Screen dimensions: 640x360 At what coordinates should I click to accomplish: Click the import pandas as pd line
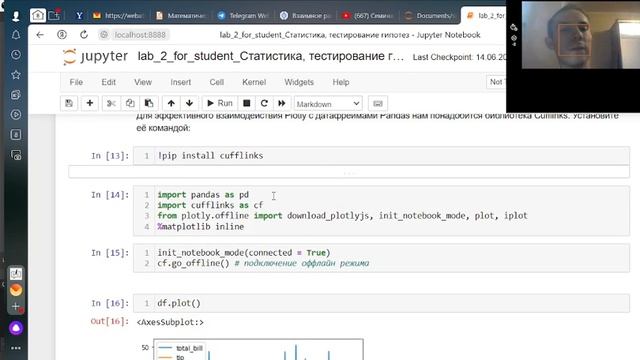(203, 195)
